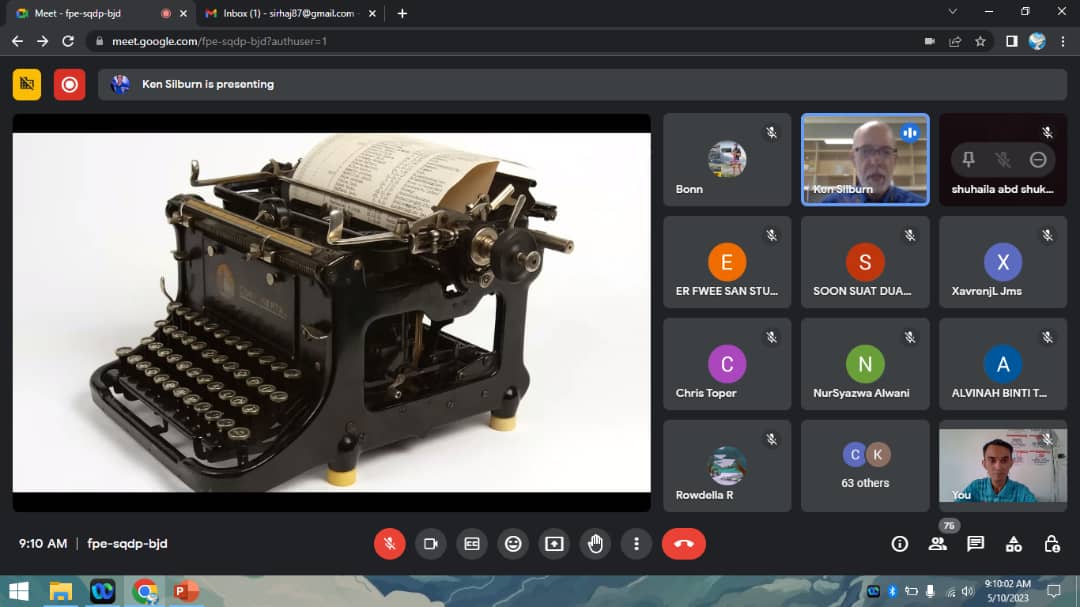Pin shuhaila abd shuk's tile
The width and height of the screenshot is (1080, 607).
tap(968, 160)
